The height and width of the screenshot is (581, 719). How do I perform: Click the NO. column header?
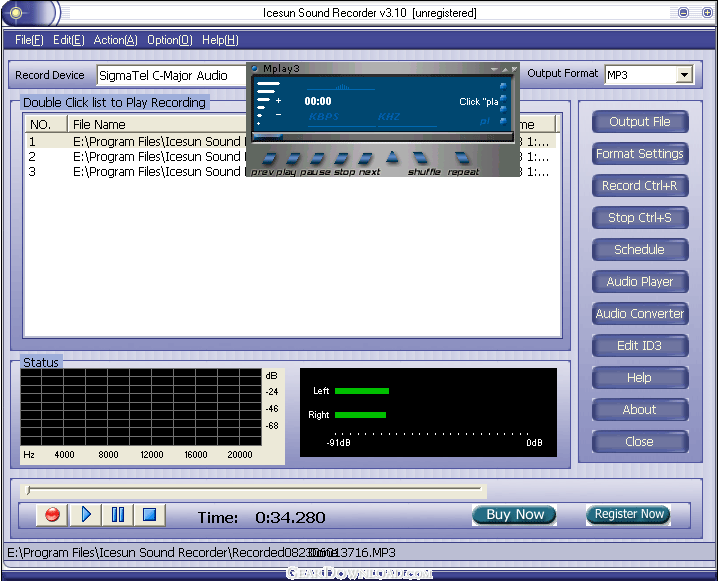click(x=46, y=124)
